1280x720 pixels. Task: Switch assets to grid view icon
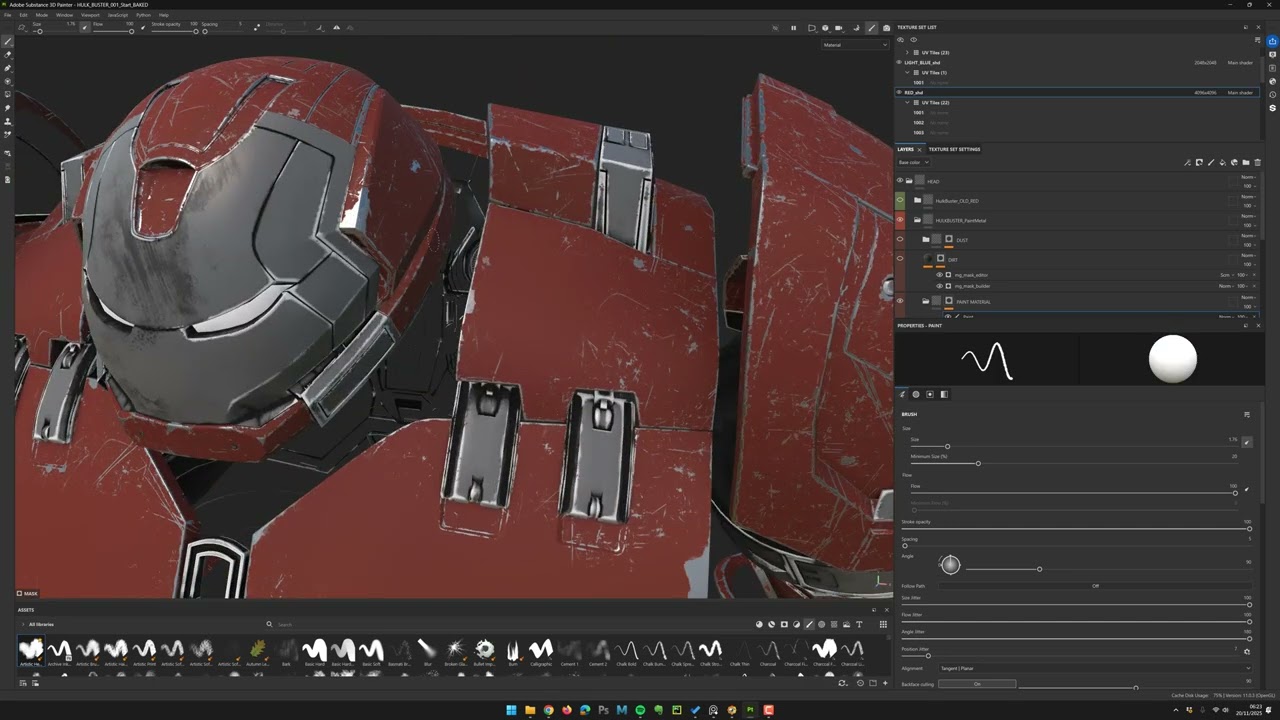click(883, 624)
